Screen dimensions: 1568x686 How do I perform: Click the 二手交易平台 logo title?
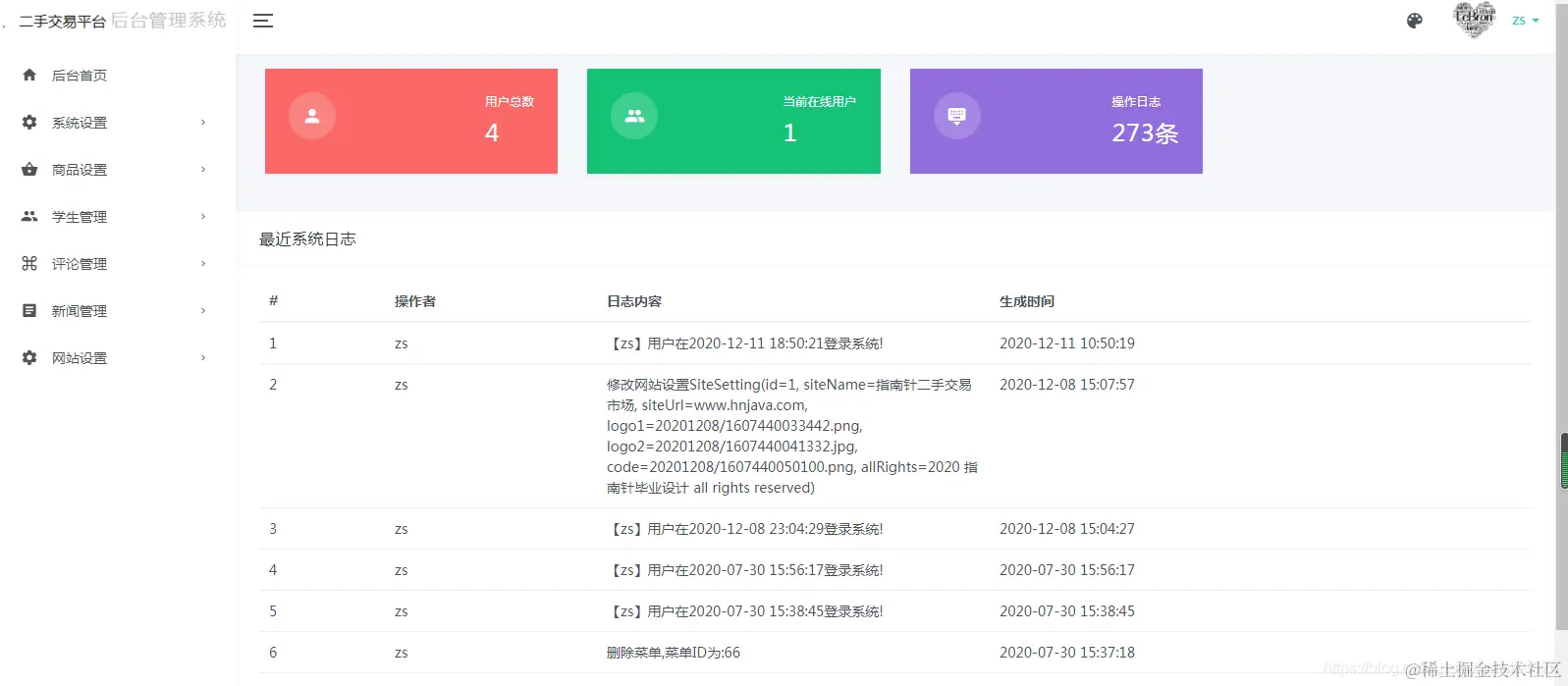[x=62, y=21]
